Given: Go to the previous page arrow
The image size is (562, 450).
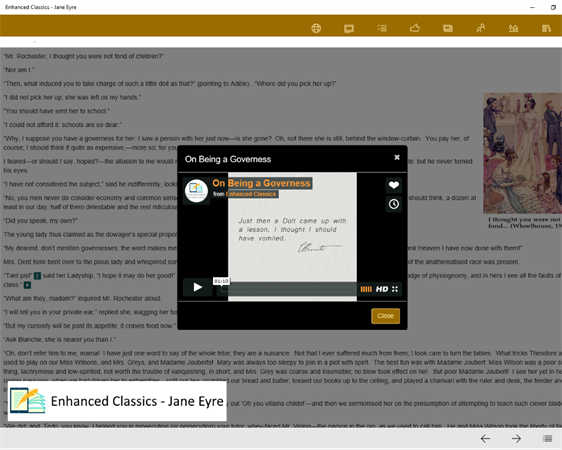Looking at the screenshot, I should point(485,439).
